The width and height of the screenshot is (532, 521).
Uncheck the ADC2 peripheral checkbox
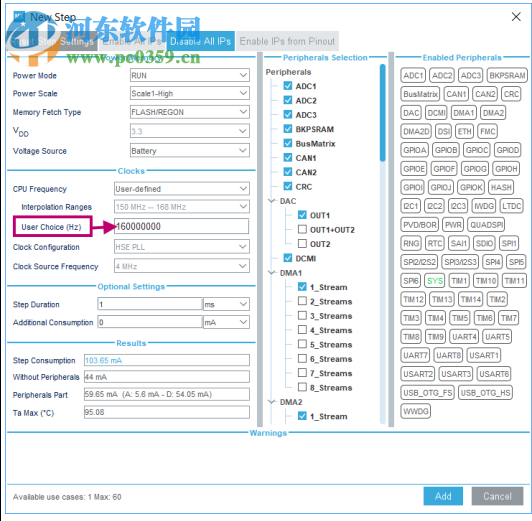(288, 100)
